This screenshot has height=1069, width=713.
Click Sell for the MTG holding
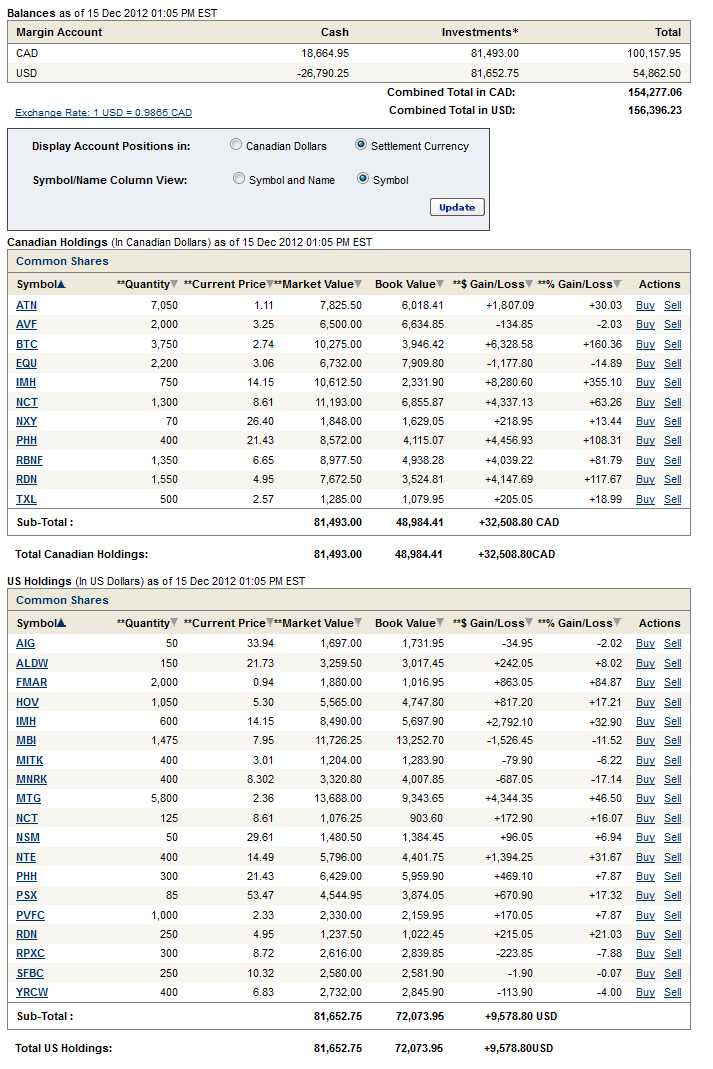tap(672, 798)
